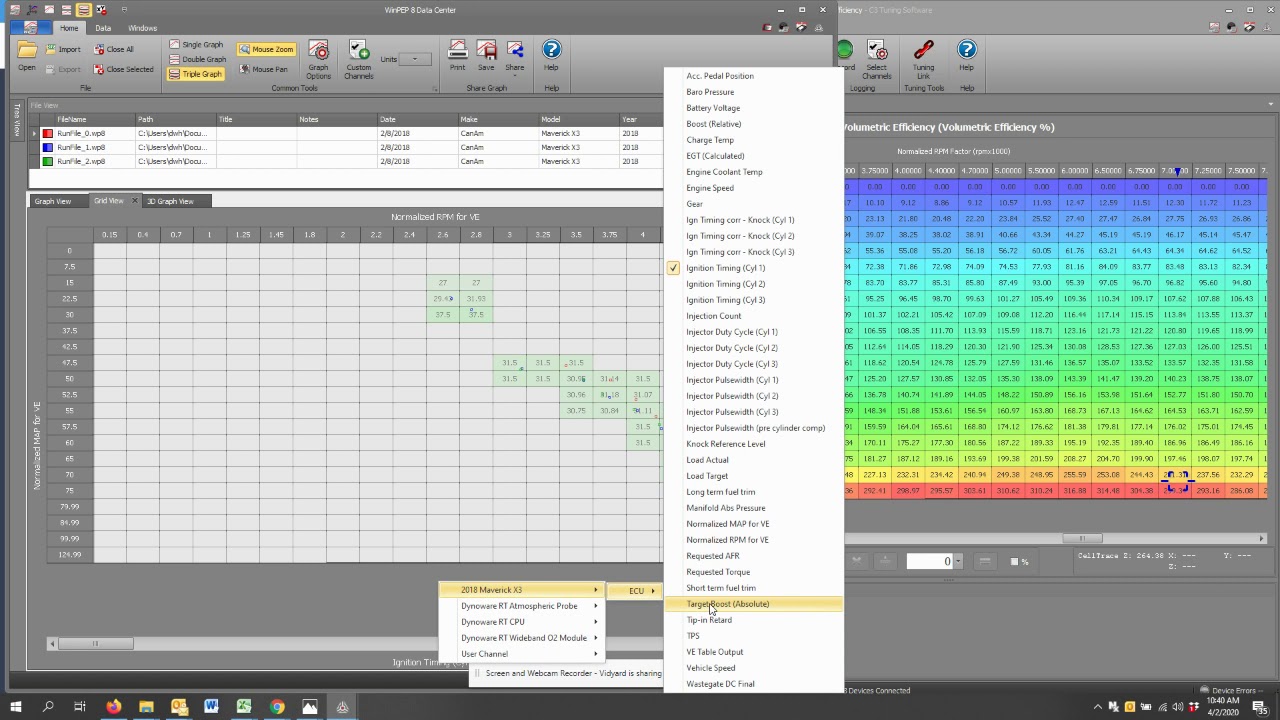Open Chrome from the taskbar

point(277,707)
